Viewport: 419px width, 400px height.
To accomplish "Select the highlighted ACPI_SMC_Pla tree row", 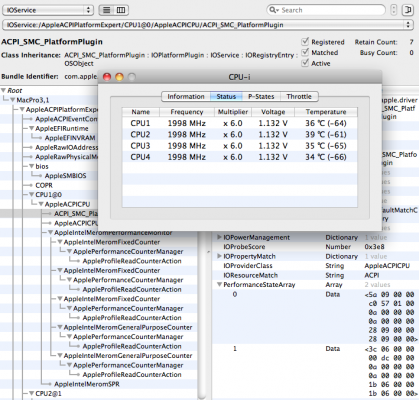I will click(x=49, y=214).
